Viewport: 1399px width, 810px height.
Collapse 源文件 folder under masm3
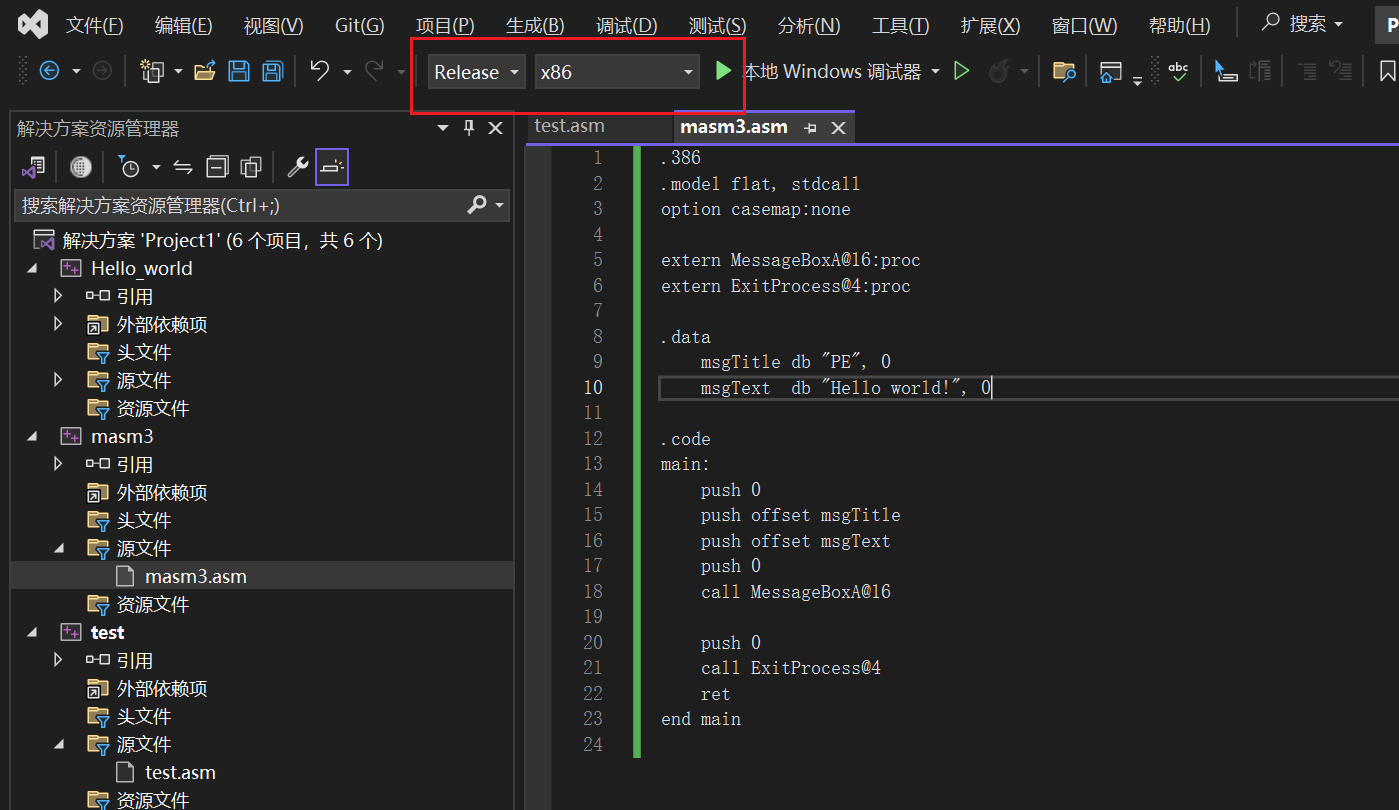(58, 548)
